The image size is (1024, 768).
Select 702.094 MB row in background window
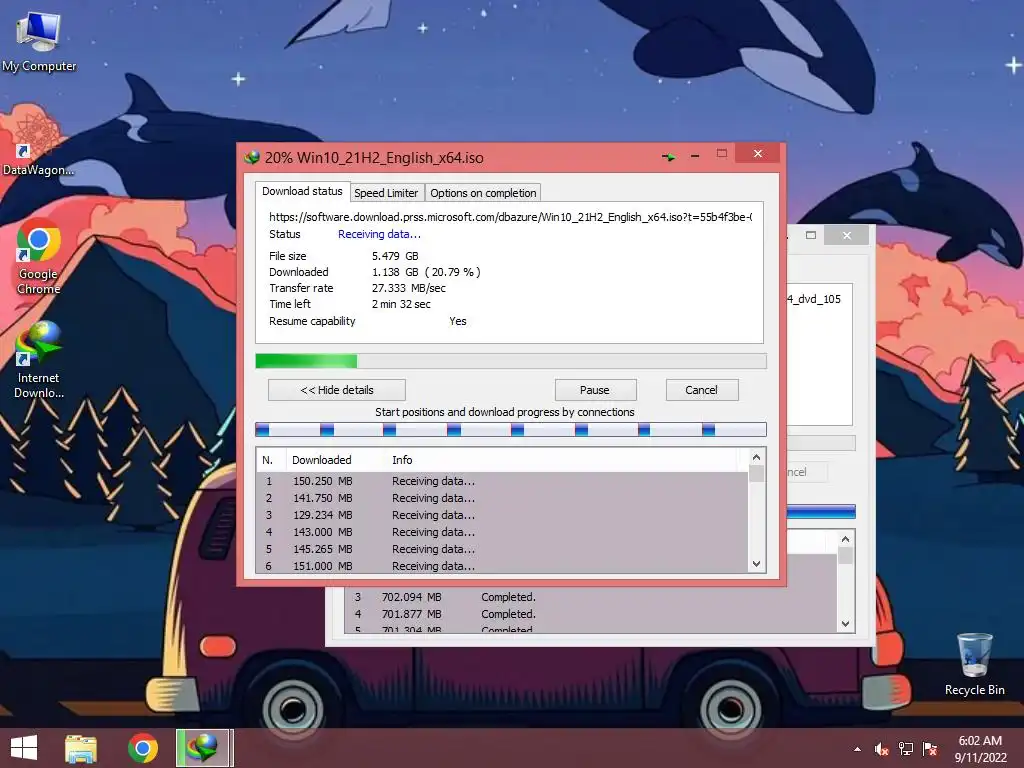pyautogui.click(x=591, y=597)
